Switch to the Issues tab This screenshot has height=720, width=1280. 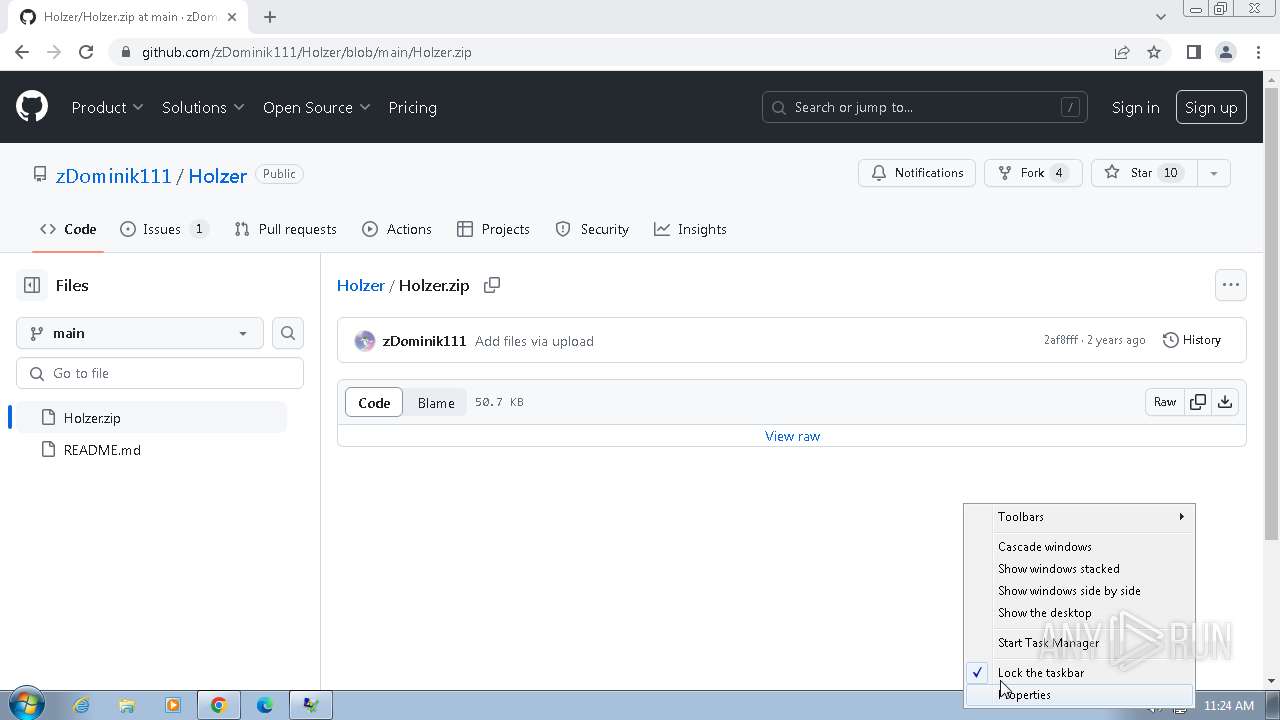(x=164, y=229)
